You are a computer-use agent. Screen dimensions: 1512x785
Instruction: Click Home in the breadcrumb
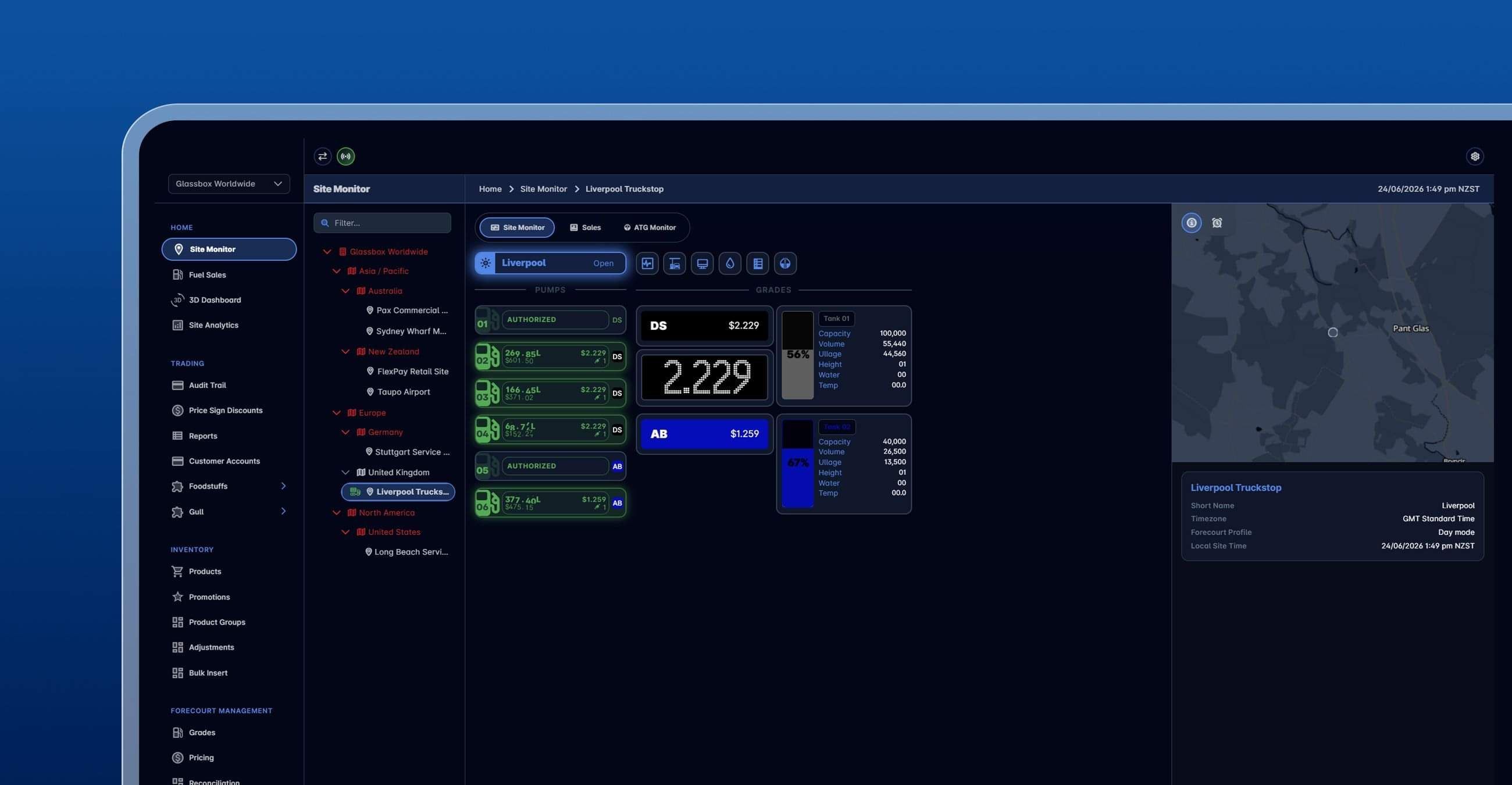(x=490, y=189)
